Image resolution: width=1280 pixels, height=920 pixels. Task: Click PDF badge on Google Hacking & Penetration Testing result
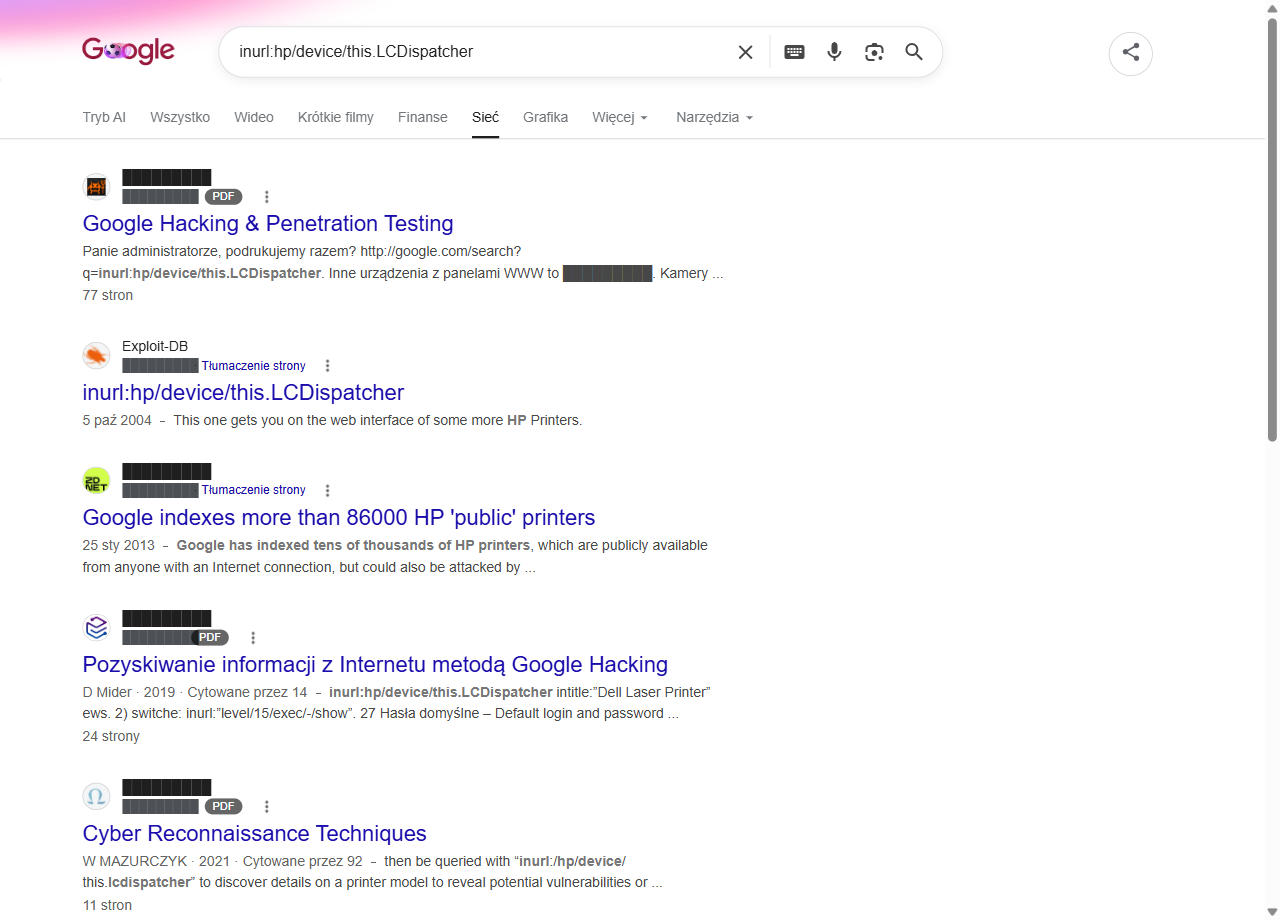224,197
